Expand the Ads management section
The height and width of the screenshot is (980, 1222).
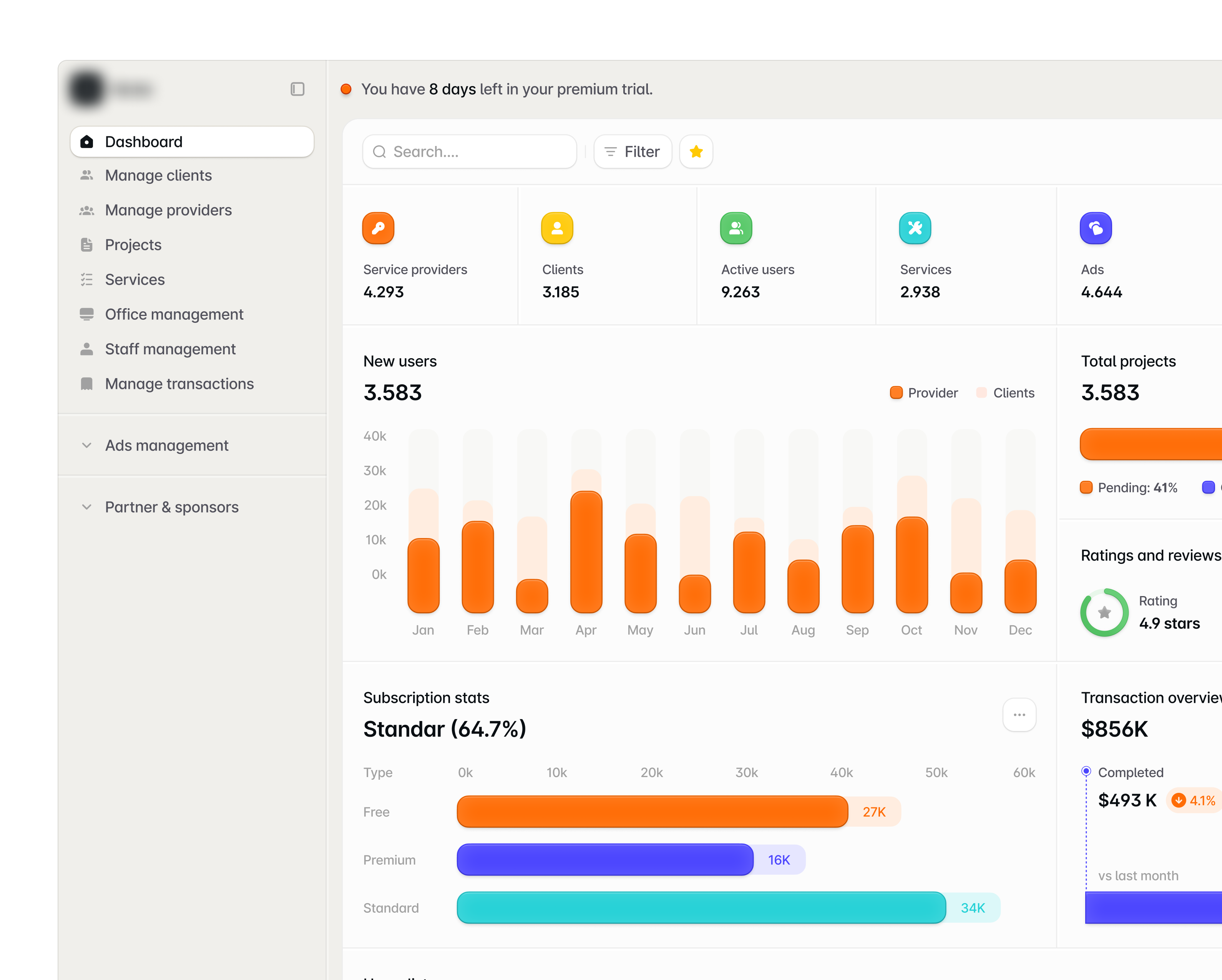pyautogui.click(x=167, y=445)
